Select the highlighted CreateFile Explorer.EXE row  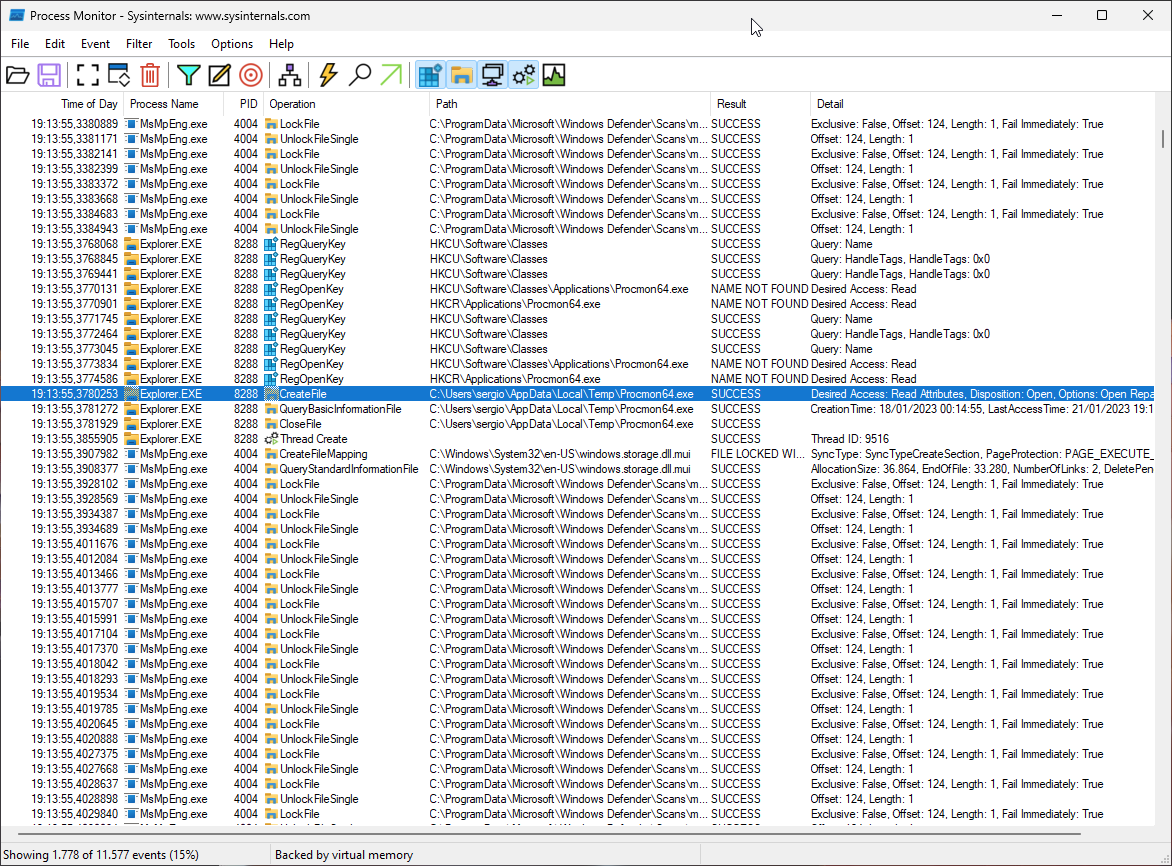coord(577,394)
